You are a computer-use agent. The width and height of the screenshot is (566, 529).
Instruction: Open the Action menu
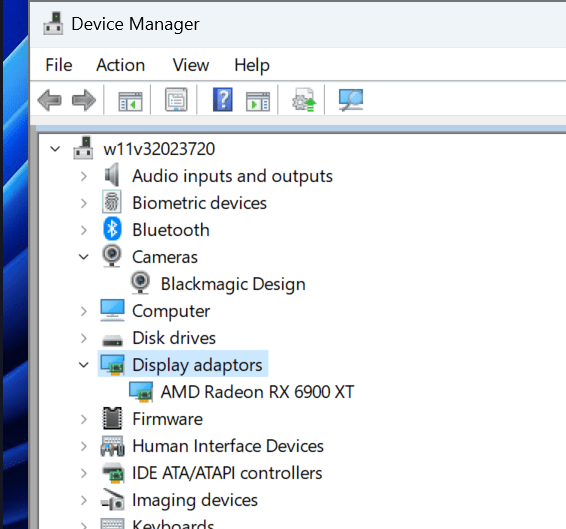pos(121,65)
